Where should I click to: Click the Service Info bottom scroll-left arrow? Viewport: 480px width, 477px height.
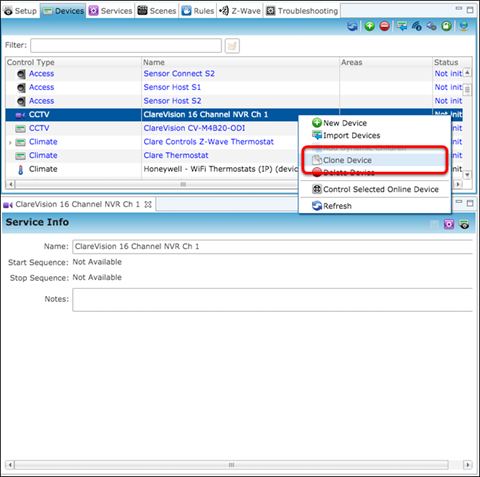(x=10, y=465)
